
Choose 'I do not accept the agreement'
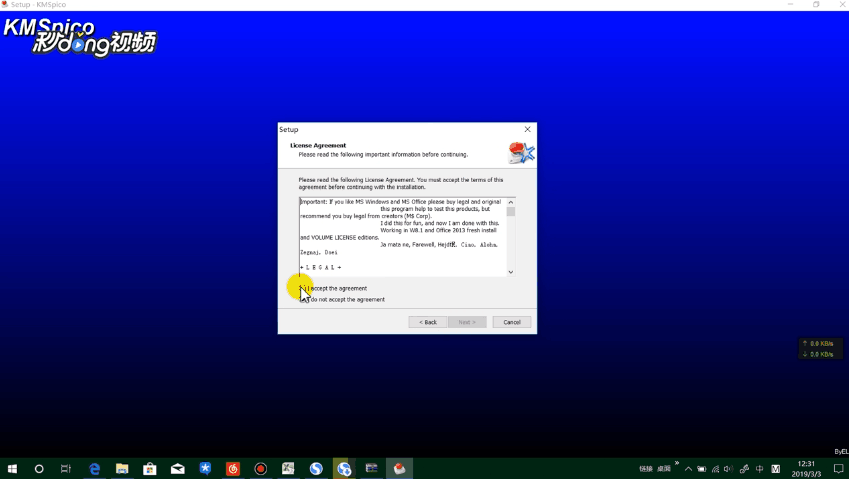pyautogui.click(x=303, y=299)
